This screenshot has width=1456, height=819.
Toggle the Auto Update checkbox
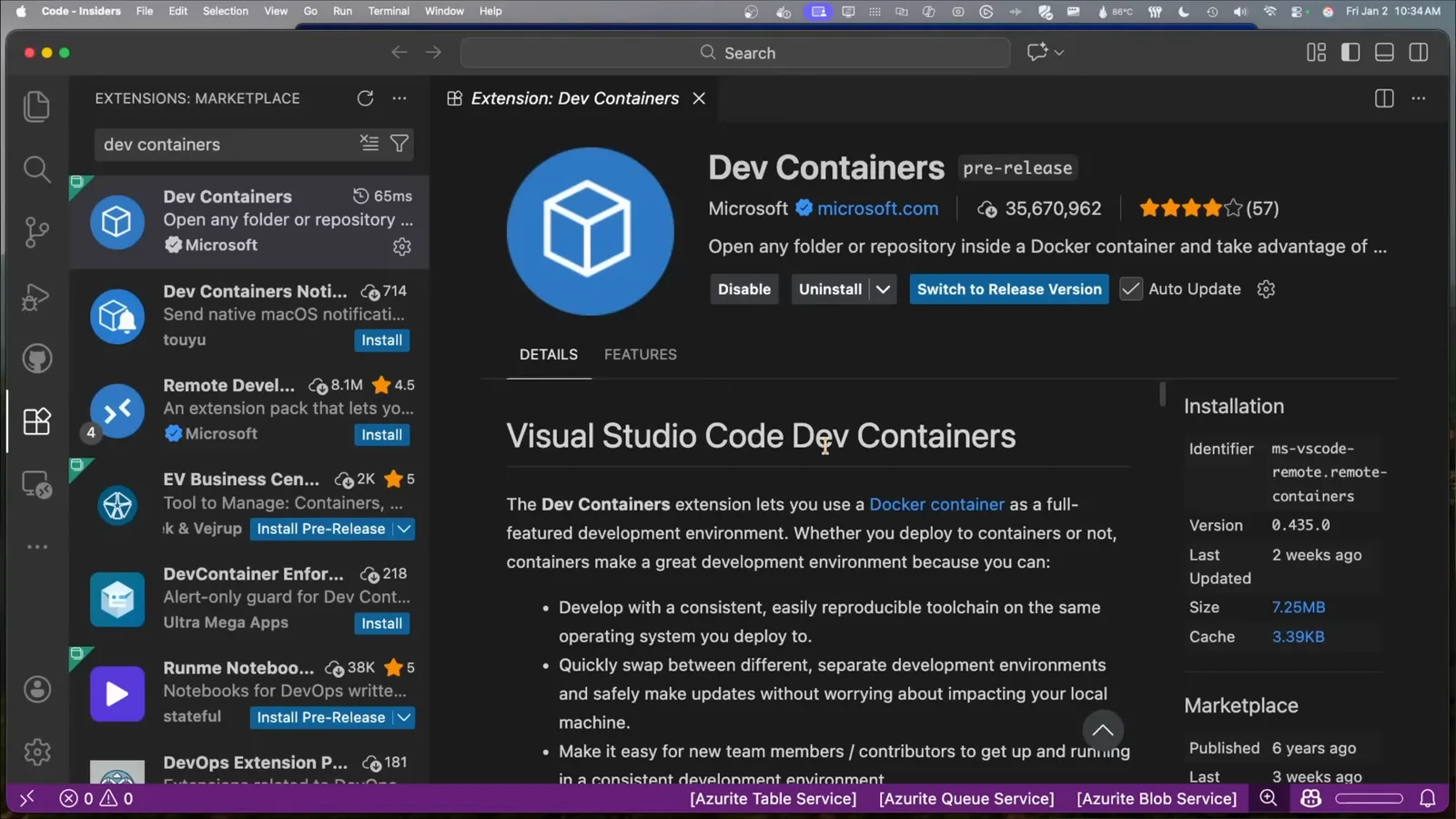1130,289
